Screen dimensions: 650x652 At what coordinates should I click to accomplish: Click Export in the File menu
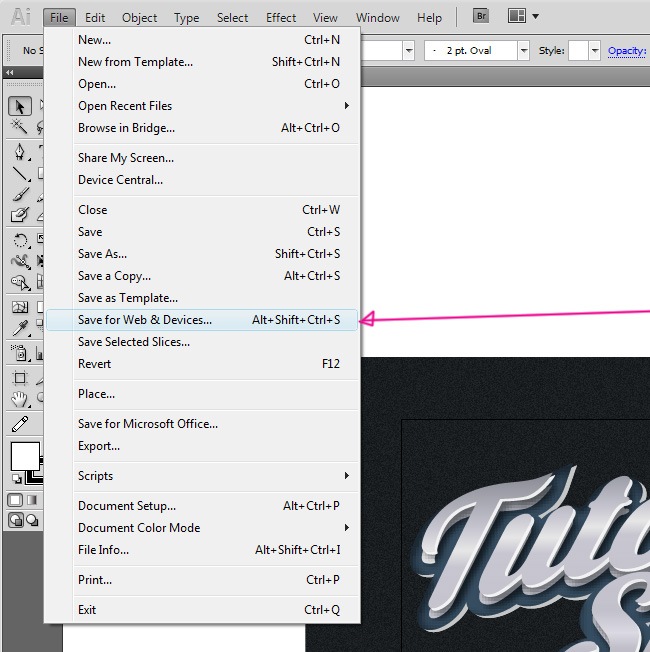pos(99,446)
